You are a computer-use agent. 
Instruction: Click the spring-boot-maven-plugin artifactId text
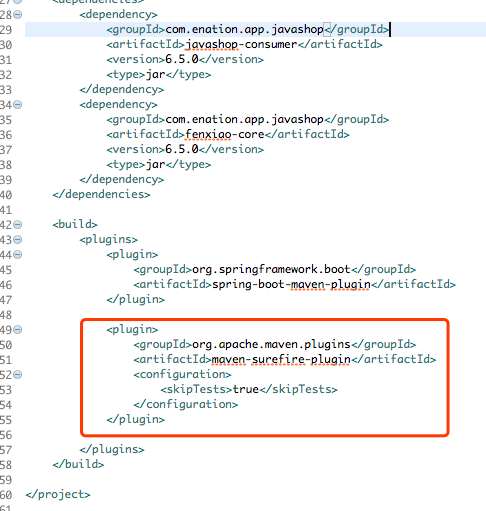point(291,284)
